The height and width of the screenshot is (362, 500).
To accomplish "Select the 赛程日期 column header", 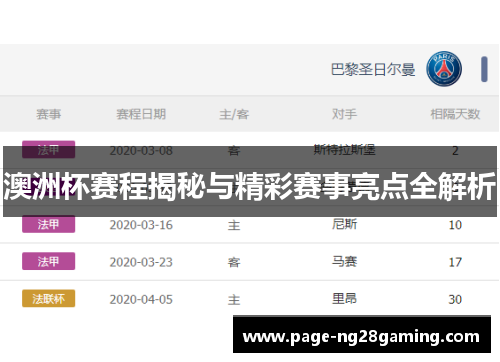I will (x=141, y=114).
